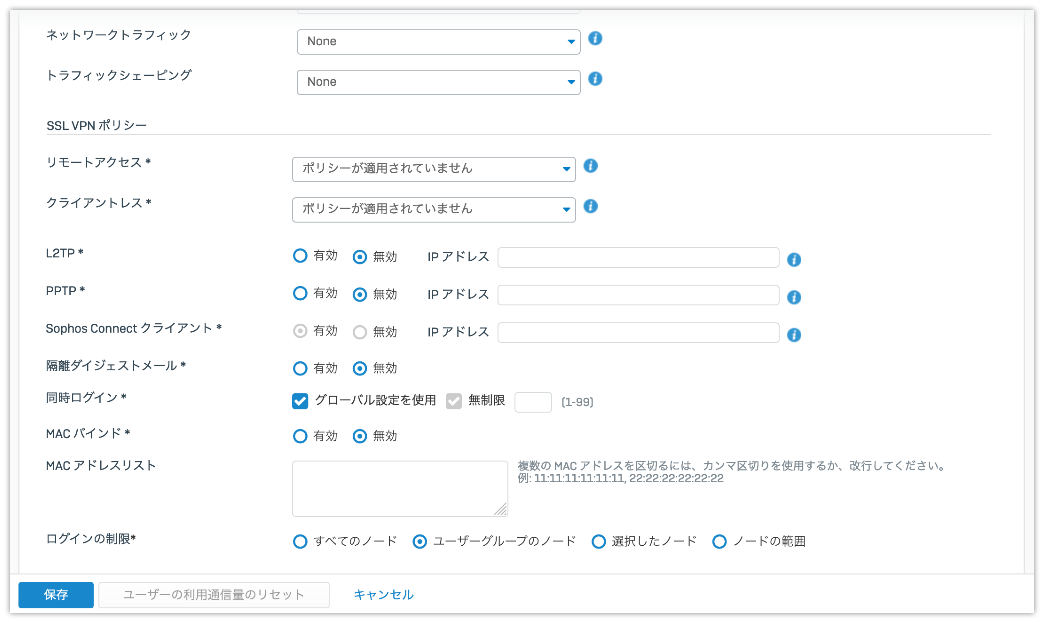Screen dimensions: 1044x623
Task: Expand the クライアントレス policy dropdown
Action: pos(433,210)
